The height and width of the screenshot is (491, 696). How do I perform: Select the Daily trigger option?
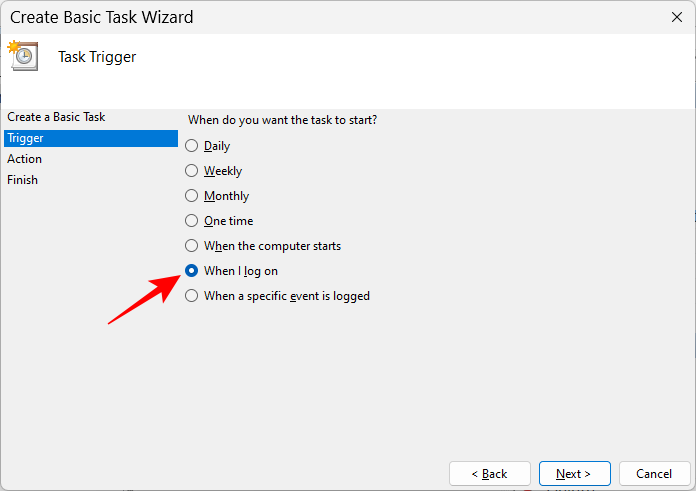192,146
